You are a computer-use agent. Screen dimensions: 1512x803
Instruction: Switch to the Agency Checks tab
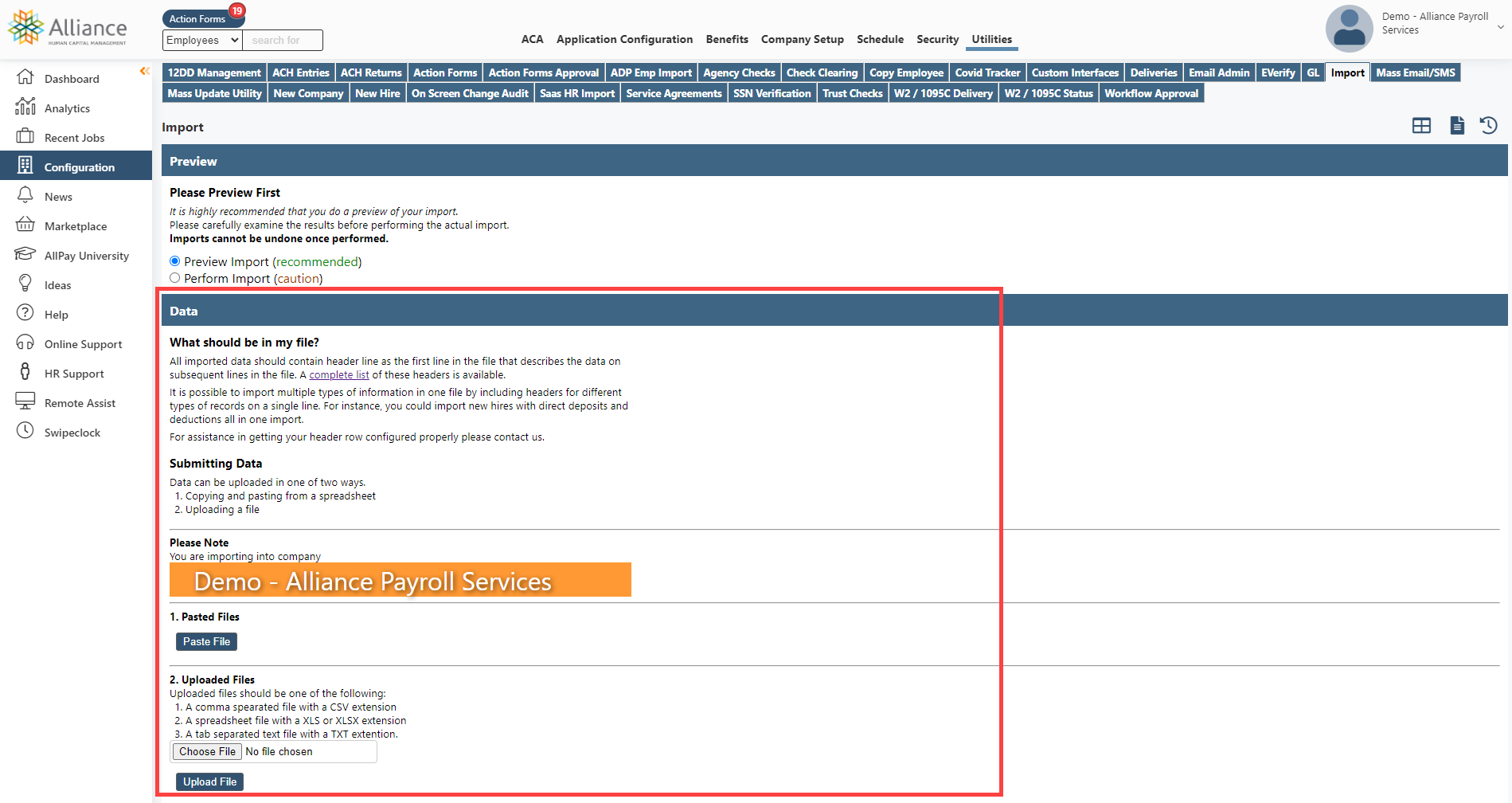(740, 72)
